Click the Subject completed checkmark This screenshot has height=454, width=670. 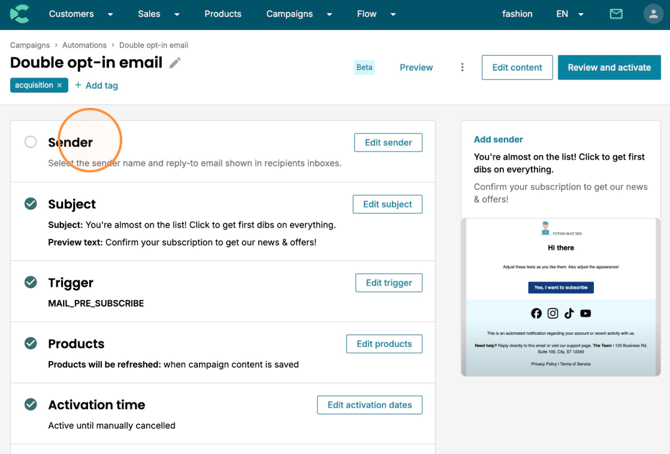coord(30,204)
